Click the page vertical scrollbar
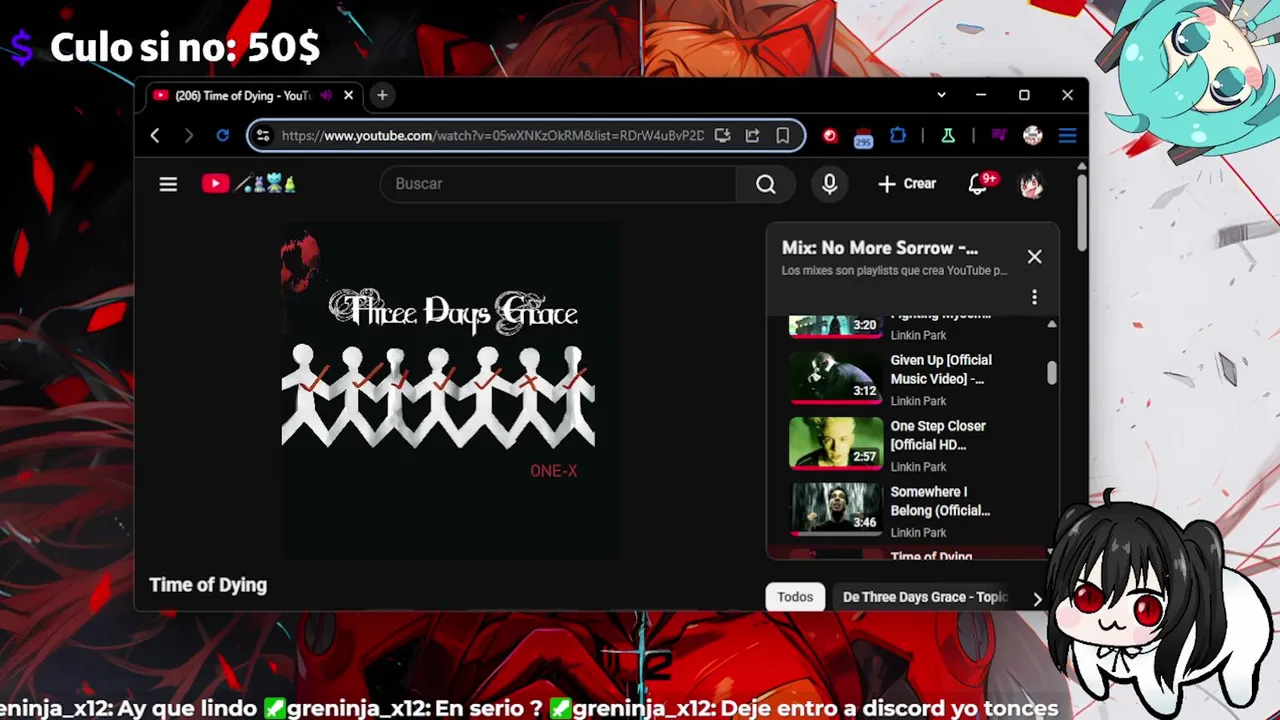This screenshot has width=1280, height=720. 1081,212
